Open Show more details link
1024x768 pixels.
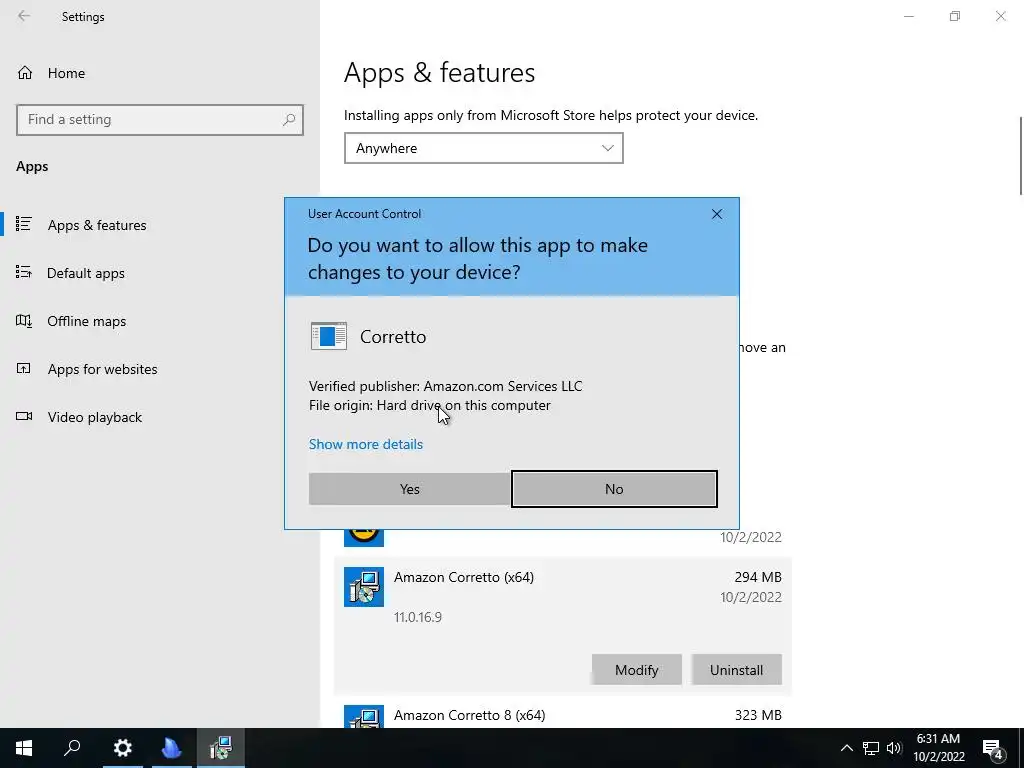point(366,444)
